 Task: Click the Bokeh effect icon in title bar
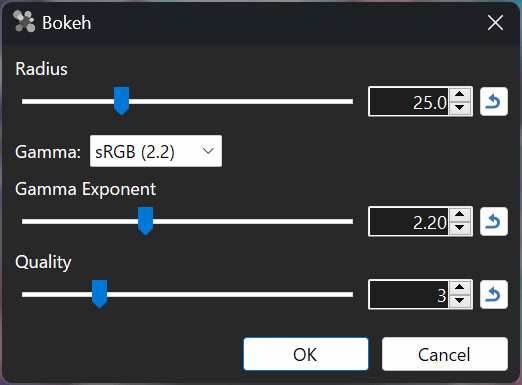[24, 22]
